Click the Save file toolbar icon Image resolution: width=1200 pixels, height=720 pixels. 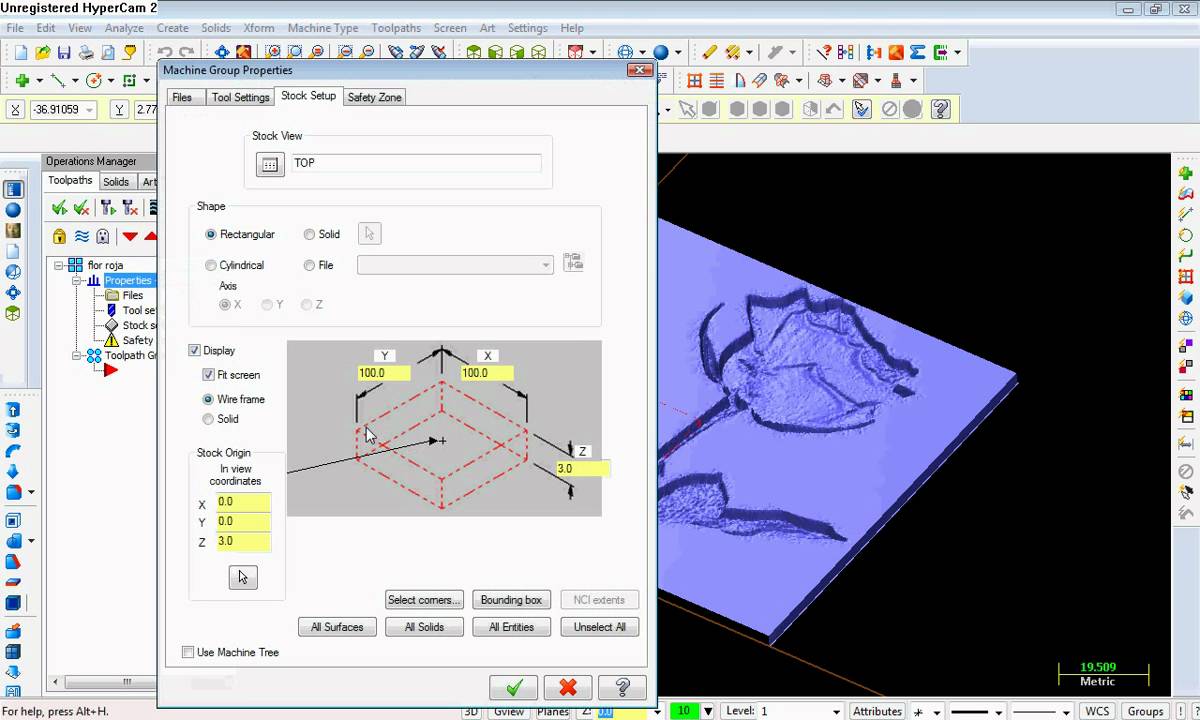(64, 53)
